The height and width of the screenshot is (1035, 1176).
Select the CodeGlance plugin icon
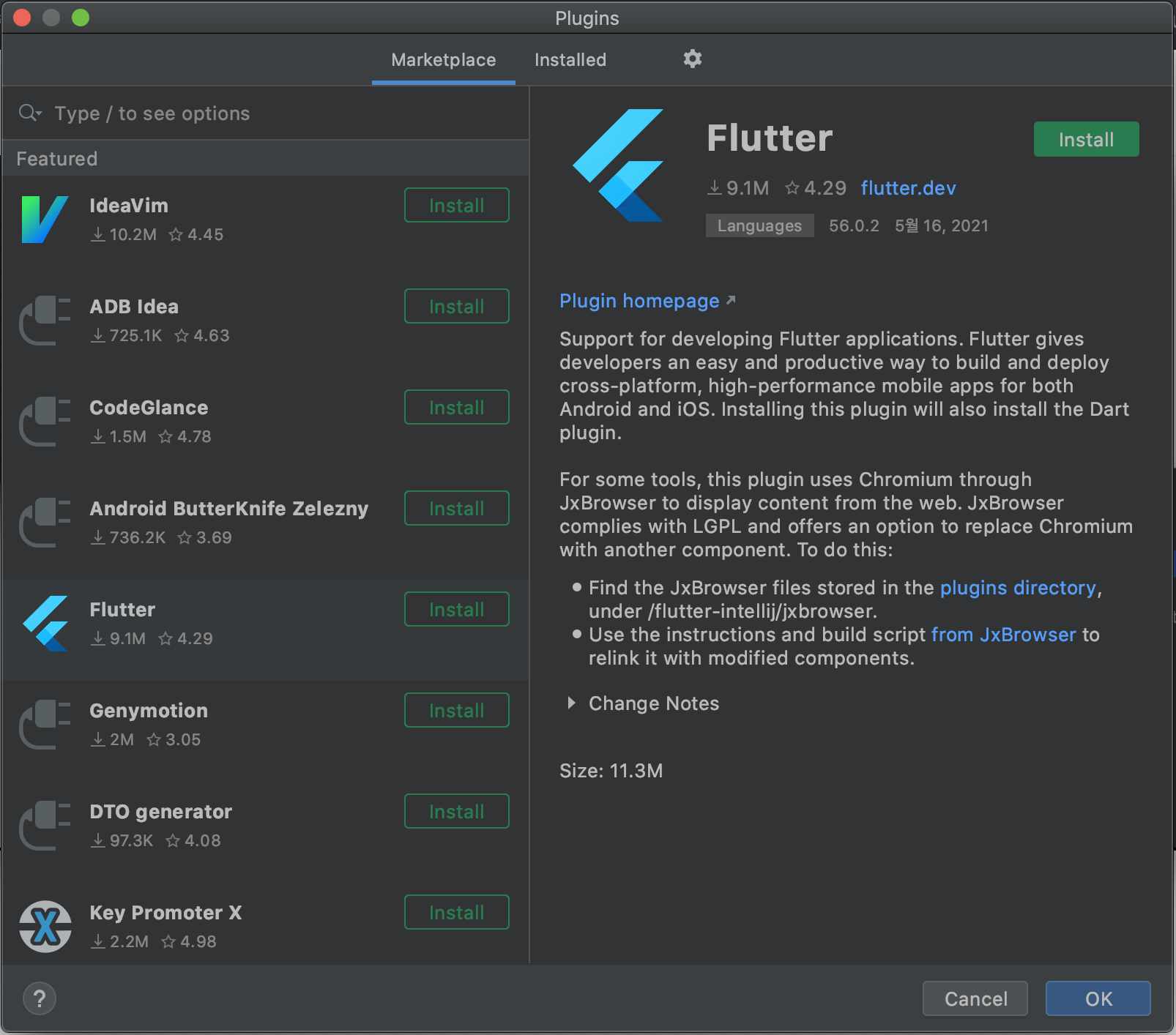coord(45,422)
